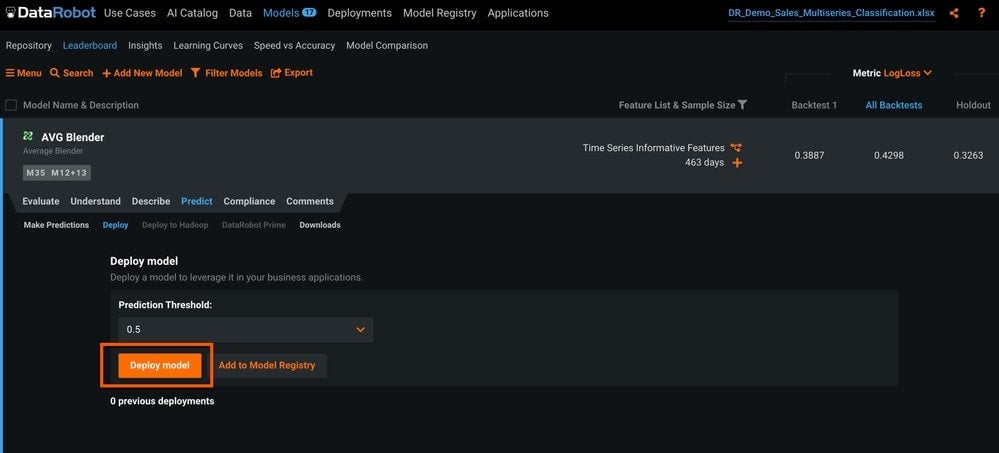The image size is (999, 453).
Task: Select the model's Predict tab
Action: click(197, 201)
